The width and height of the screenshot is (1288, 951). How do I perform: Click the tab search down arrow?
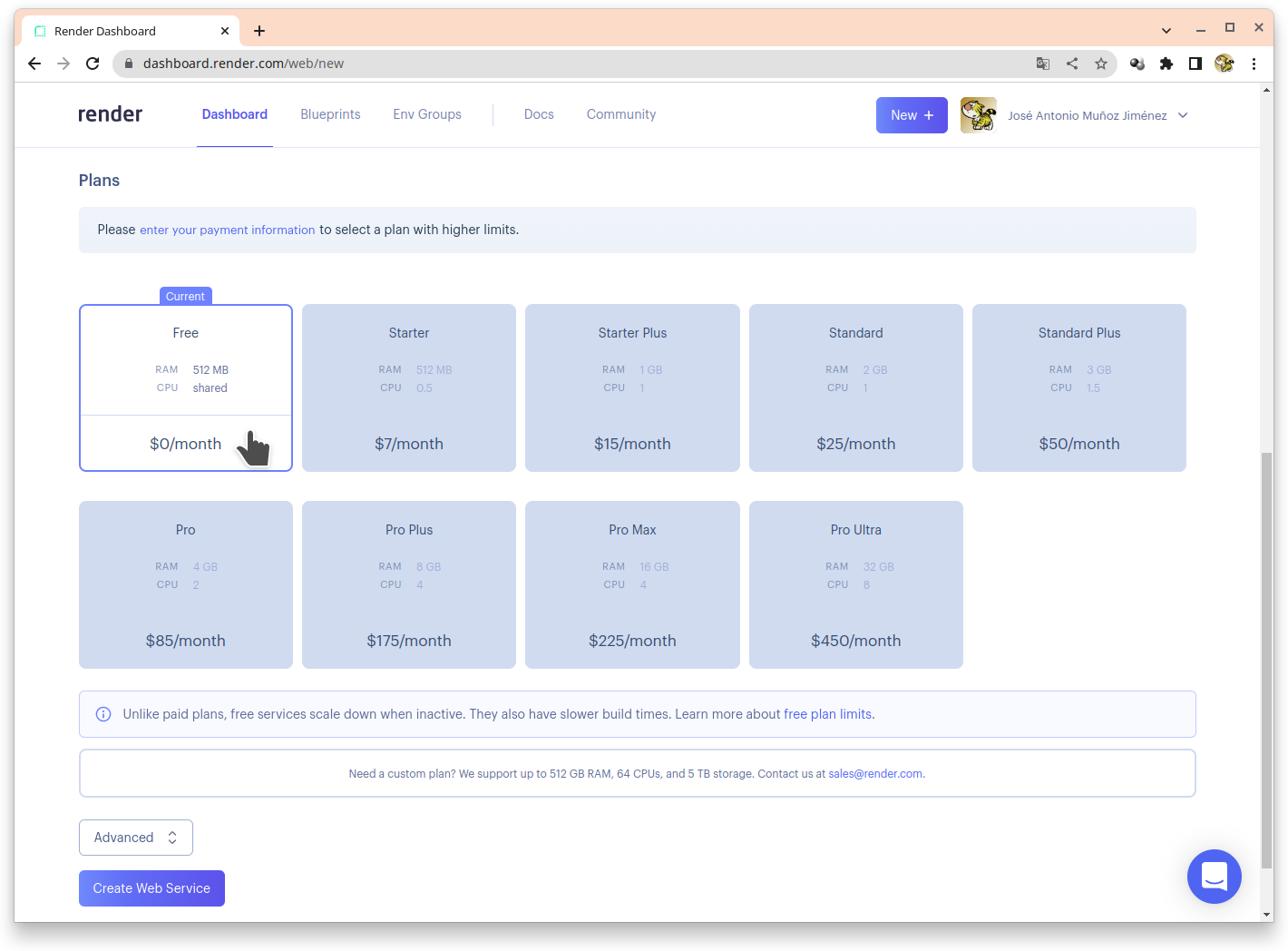(x=1166, y=31)
